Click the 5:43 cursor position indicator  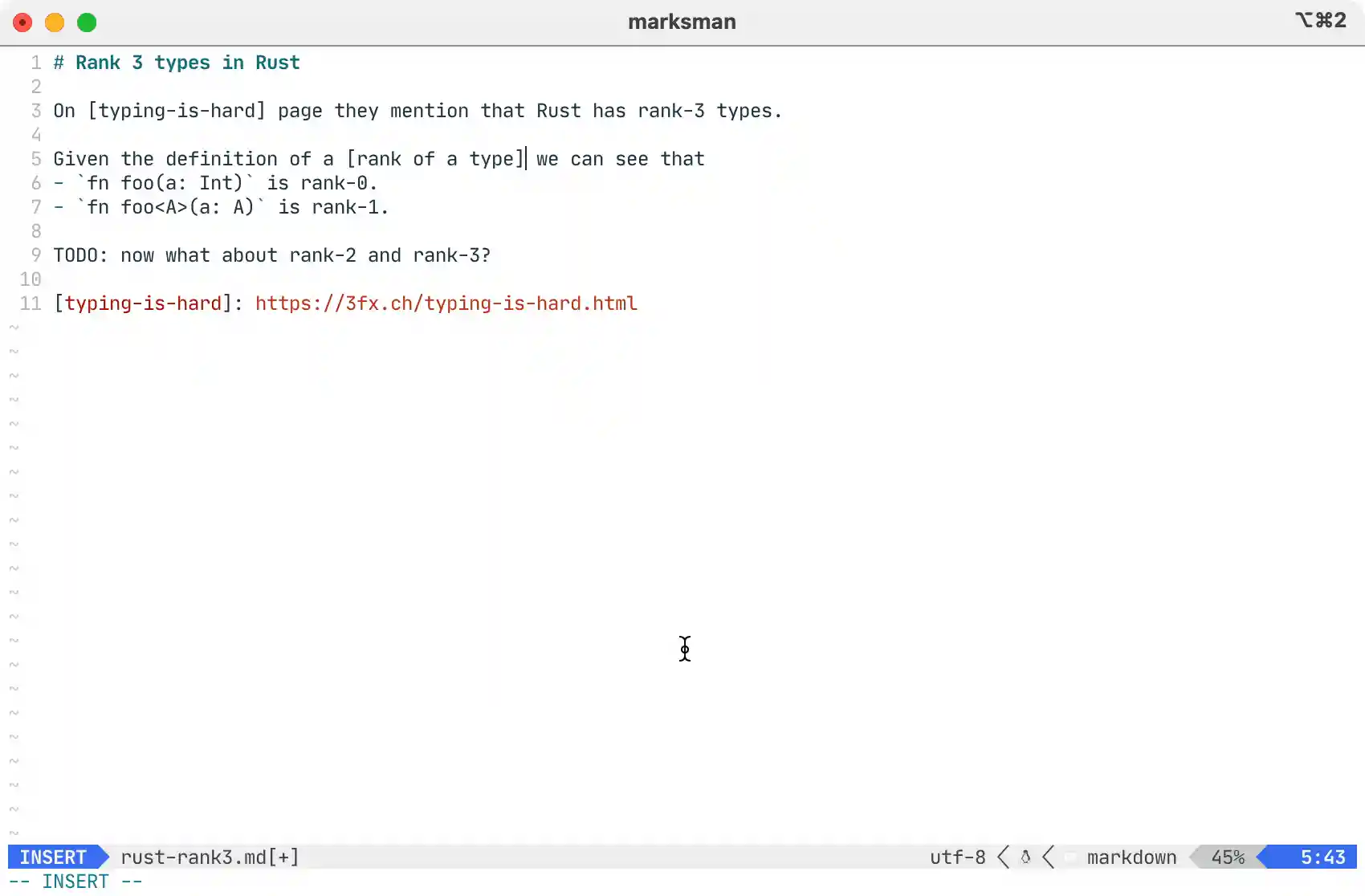tap(1323, 857)
